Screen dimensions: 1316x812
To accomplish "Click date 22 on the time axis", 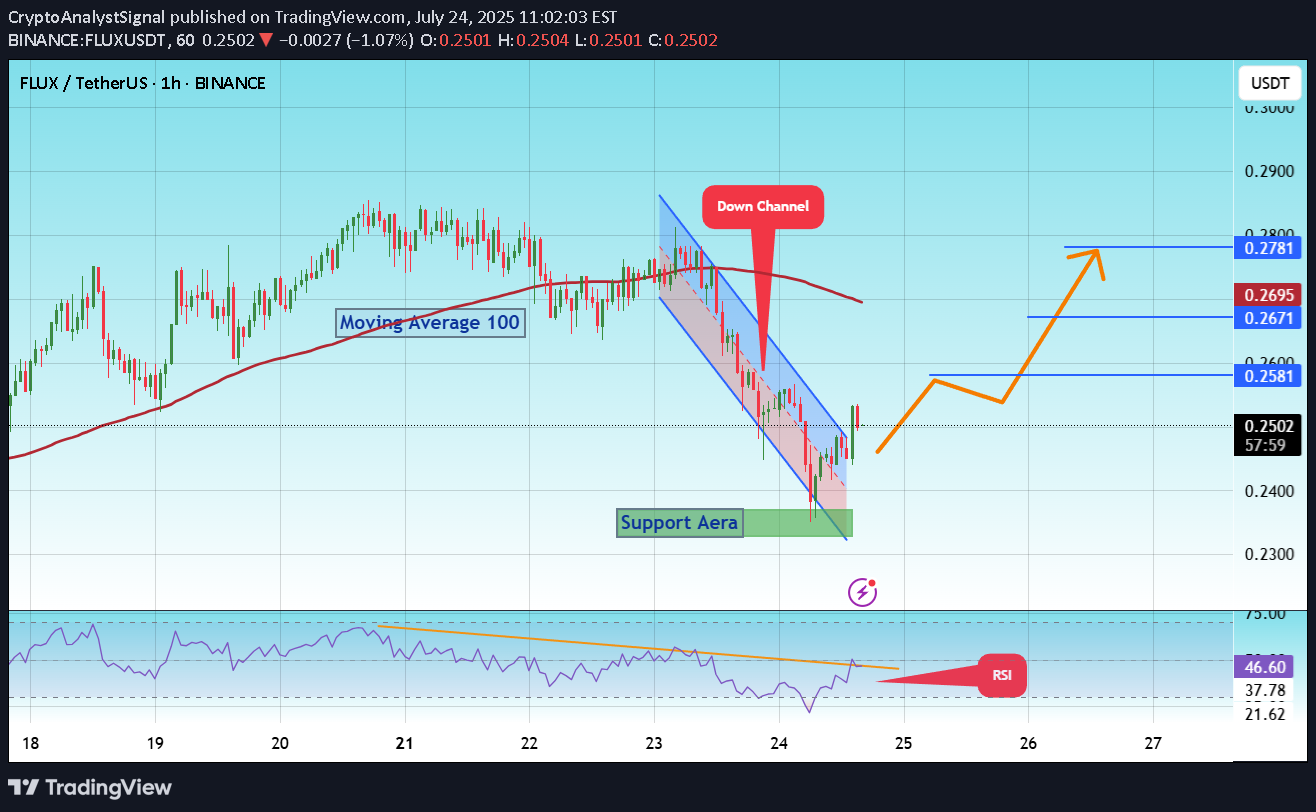I will tap(529, 743).
